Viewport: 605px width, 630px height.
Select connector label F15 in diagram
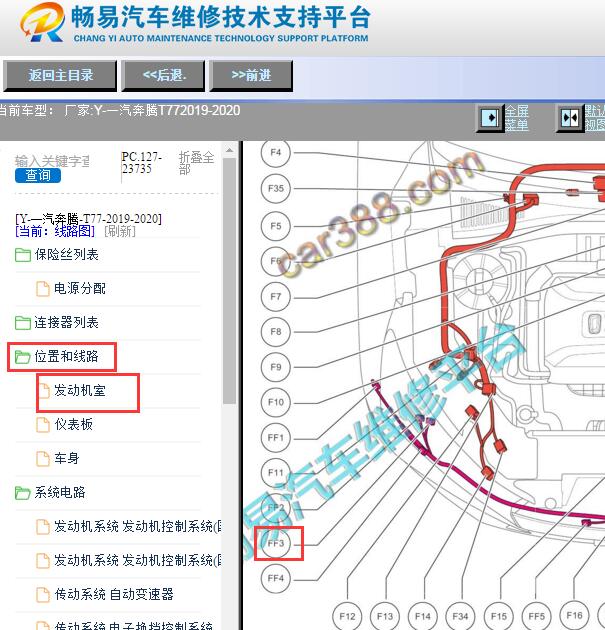click(499, 616)
